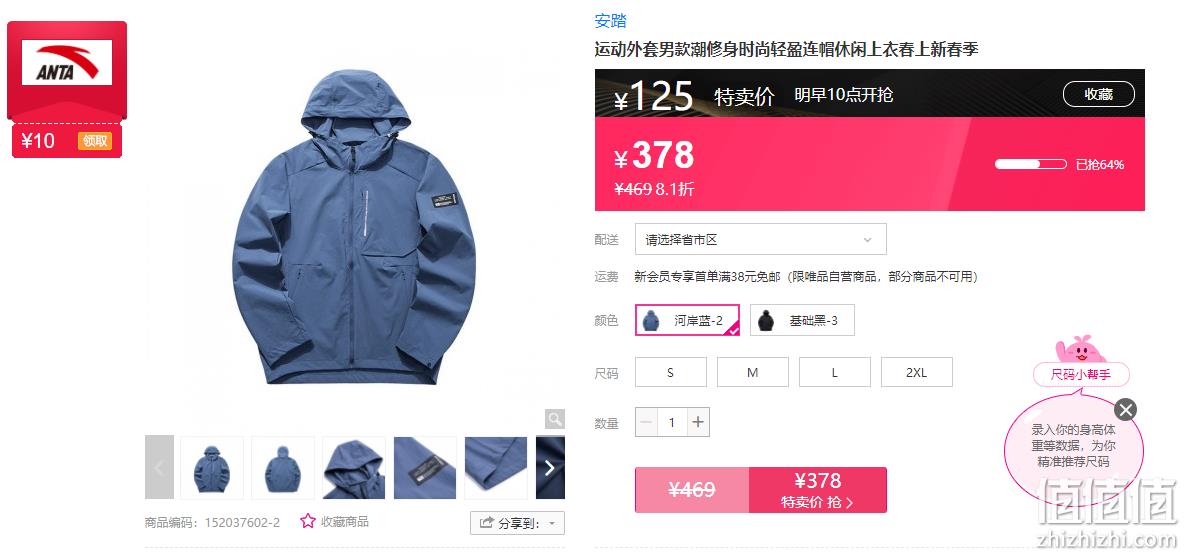Screen dimensions: 1186x557
Task: Close the size helper bubble
Action: click(1125, 410)
